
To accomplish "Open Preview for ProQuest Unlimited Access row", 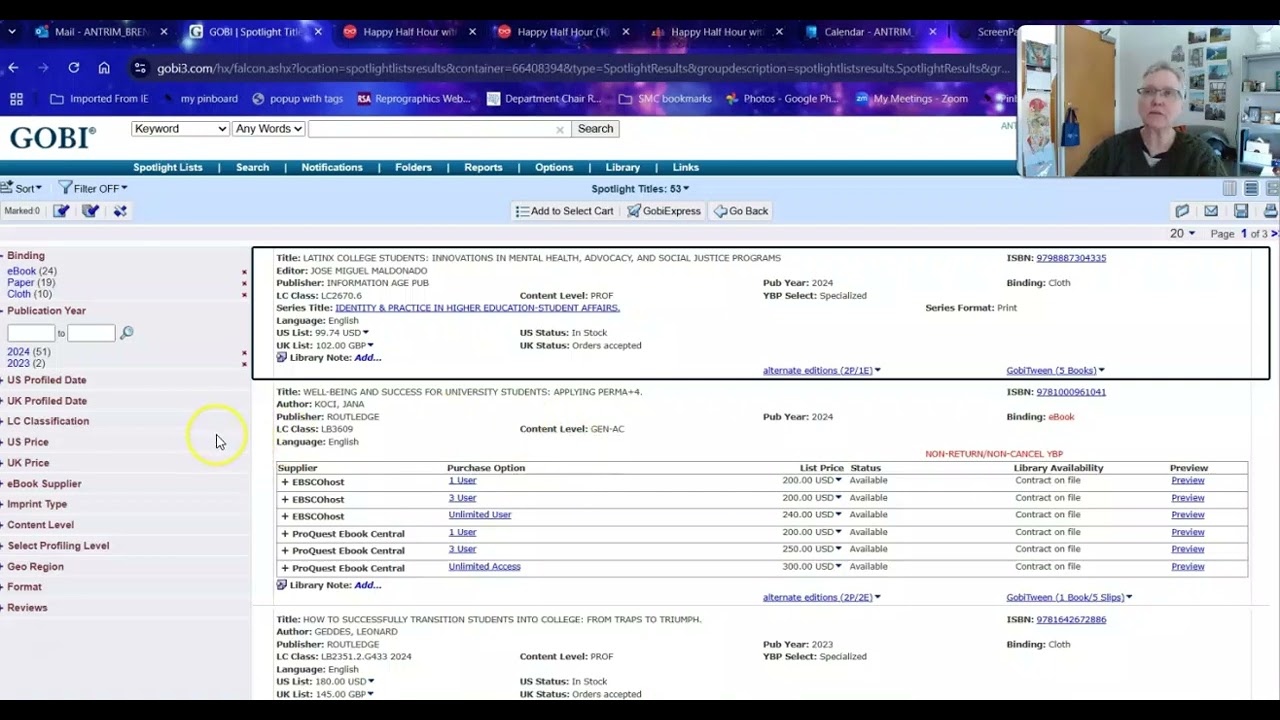I will [1188, 567].
